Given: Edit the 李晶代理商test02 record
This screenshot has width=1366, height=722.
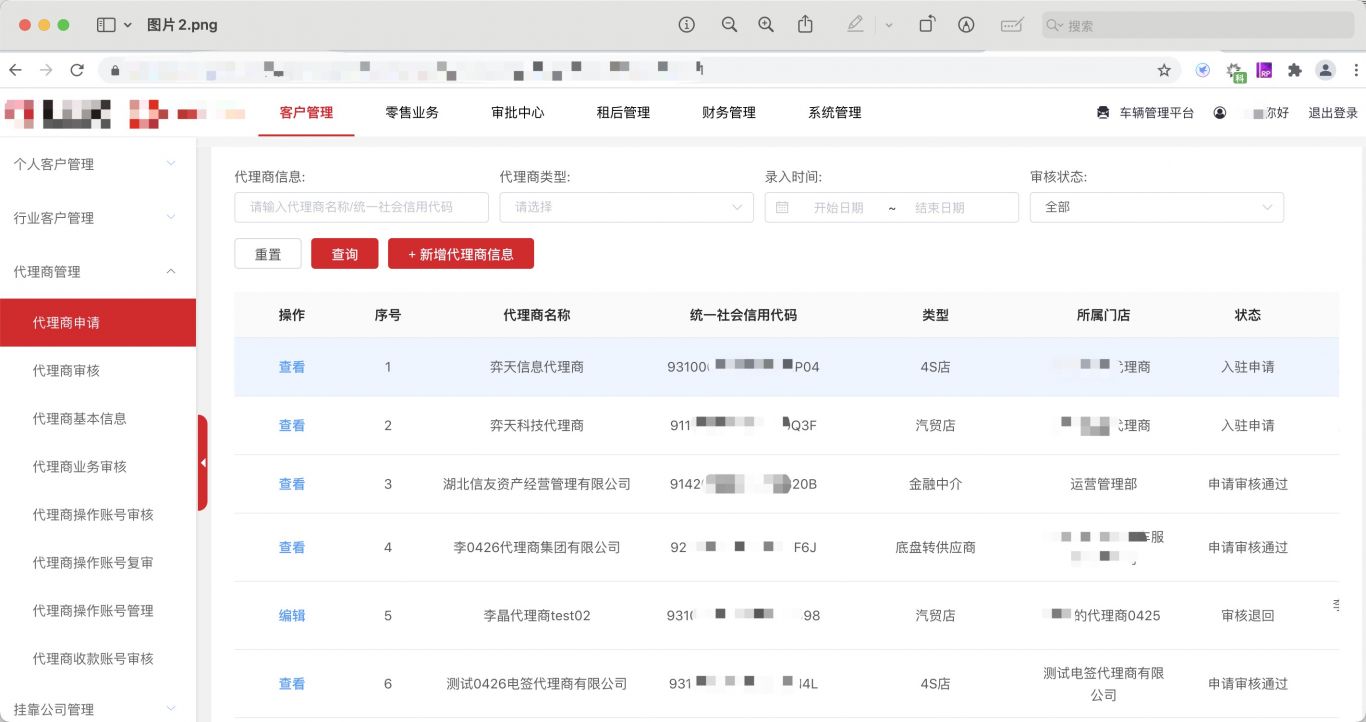Looking at the screenshot, I should coord(292,615).
